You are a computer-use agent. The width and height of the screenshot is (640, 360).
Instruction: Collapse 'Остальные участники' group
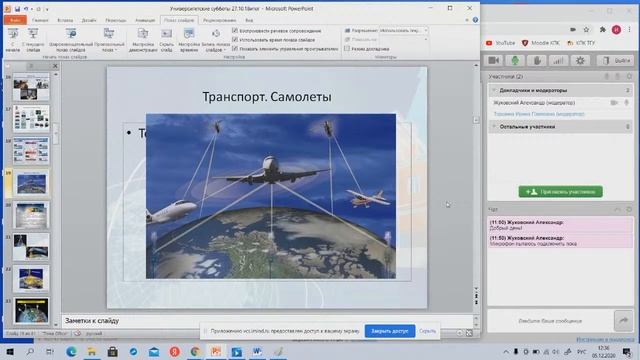[494, 127]
